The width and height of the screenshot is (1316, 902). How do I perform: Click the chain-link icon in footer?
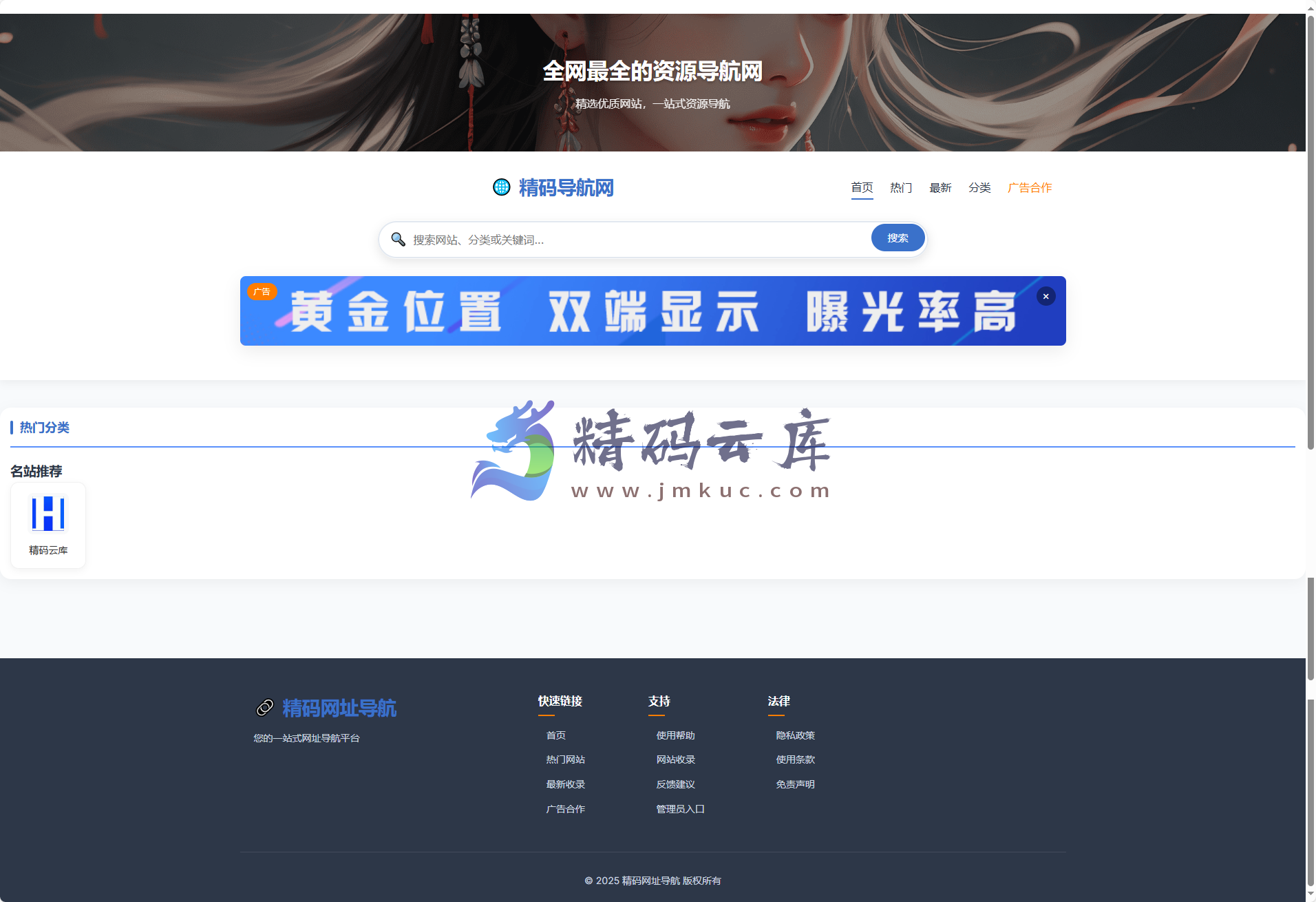coord(265,708)
